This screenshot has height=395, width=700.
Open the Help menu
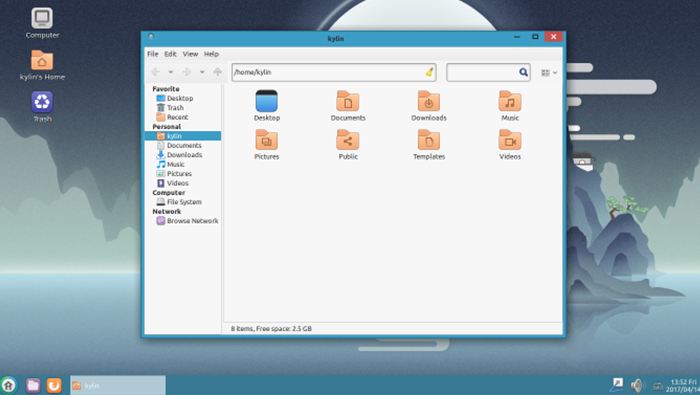click(x=211, y=54)
